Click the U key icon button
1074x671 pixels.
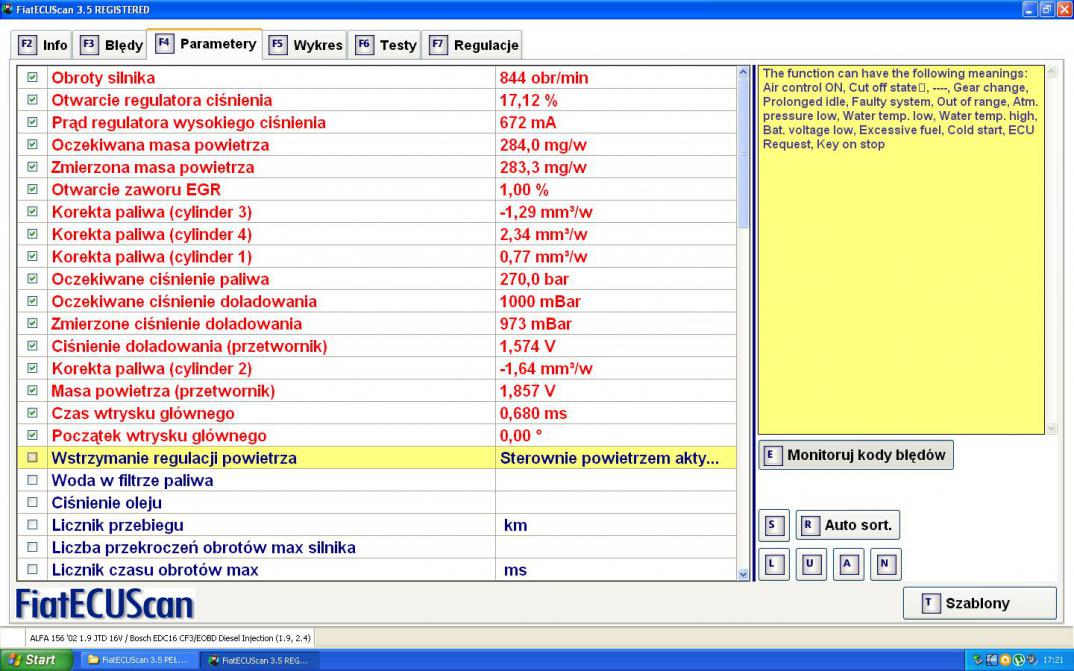click(x=809, y=564)
